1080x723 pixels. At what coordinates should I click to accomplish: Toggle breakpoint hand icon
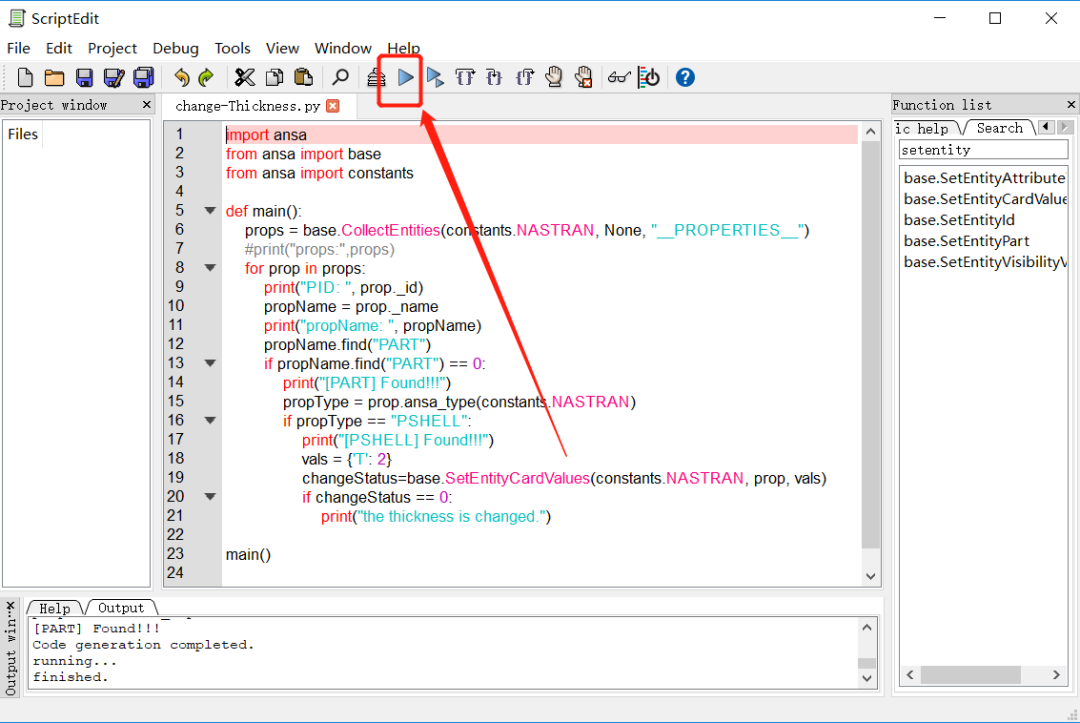[x=554, y=77]
